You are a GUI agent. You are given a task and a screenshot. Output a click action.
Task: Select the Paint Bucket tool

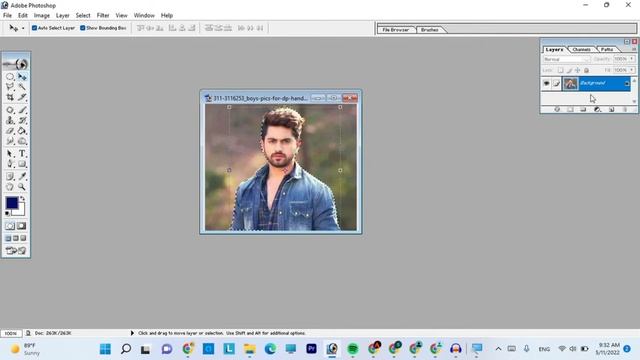click(22, 131)
